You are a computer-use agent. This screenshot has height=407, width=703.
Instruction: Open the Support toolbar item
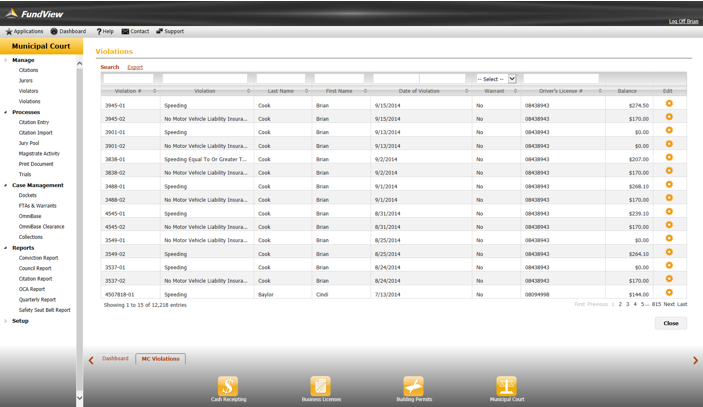pyautogui.click(x=170, y=31)
